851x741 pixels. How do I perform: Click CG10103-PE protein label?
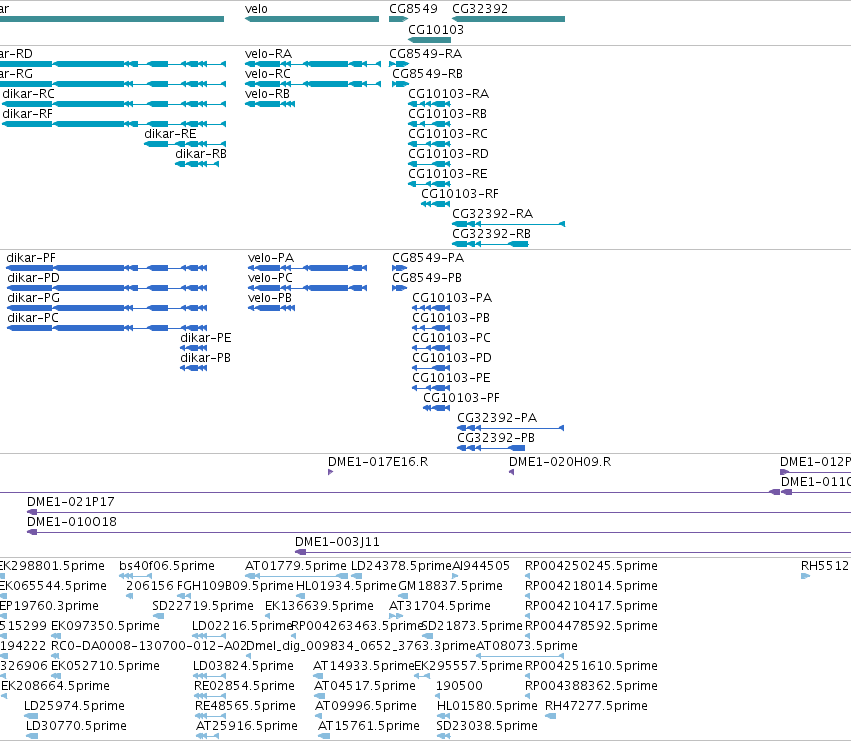pyautogui.click(x=451, y=378)
